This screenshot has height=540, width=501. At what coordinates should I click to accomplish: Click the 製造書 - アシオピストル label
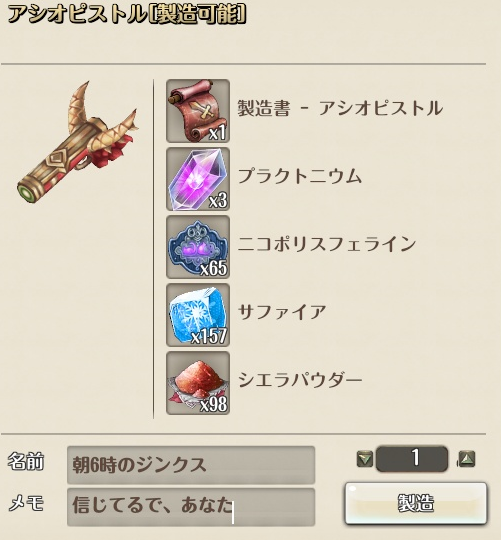coord(340,108)
